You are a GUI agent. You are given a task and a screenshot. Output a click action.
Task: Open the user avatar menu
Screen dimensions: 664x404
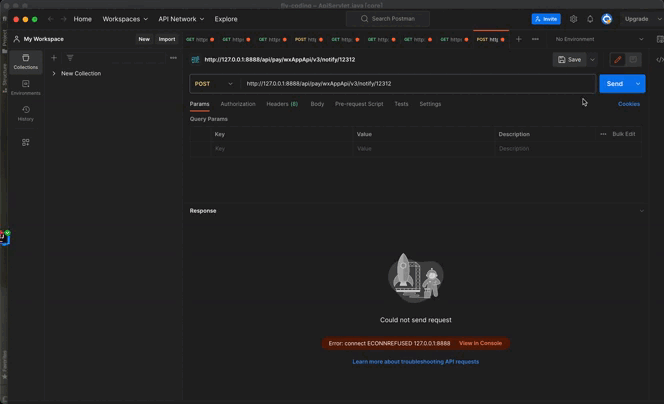tap(607, 19)
